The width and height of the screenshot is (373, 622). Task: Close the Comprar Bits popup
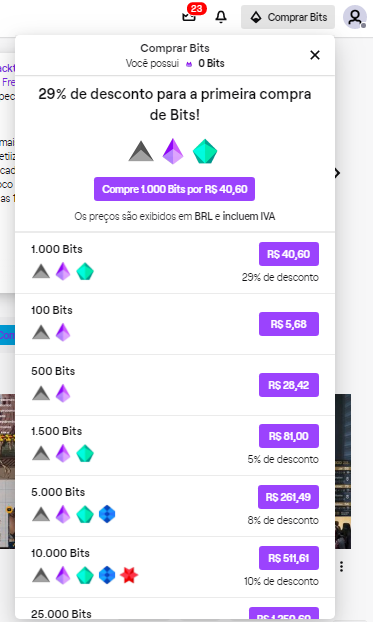(x=315, y=55)
